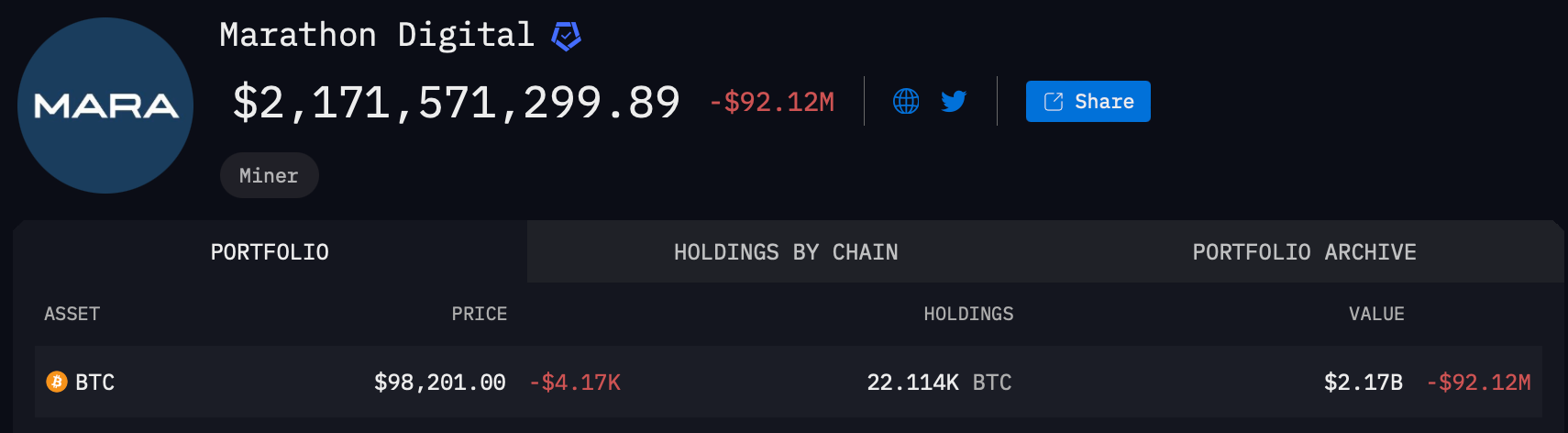Switch to the Portfolio tab

(270, 252)
